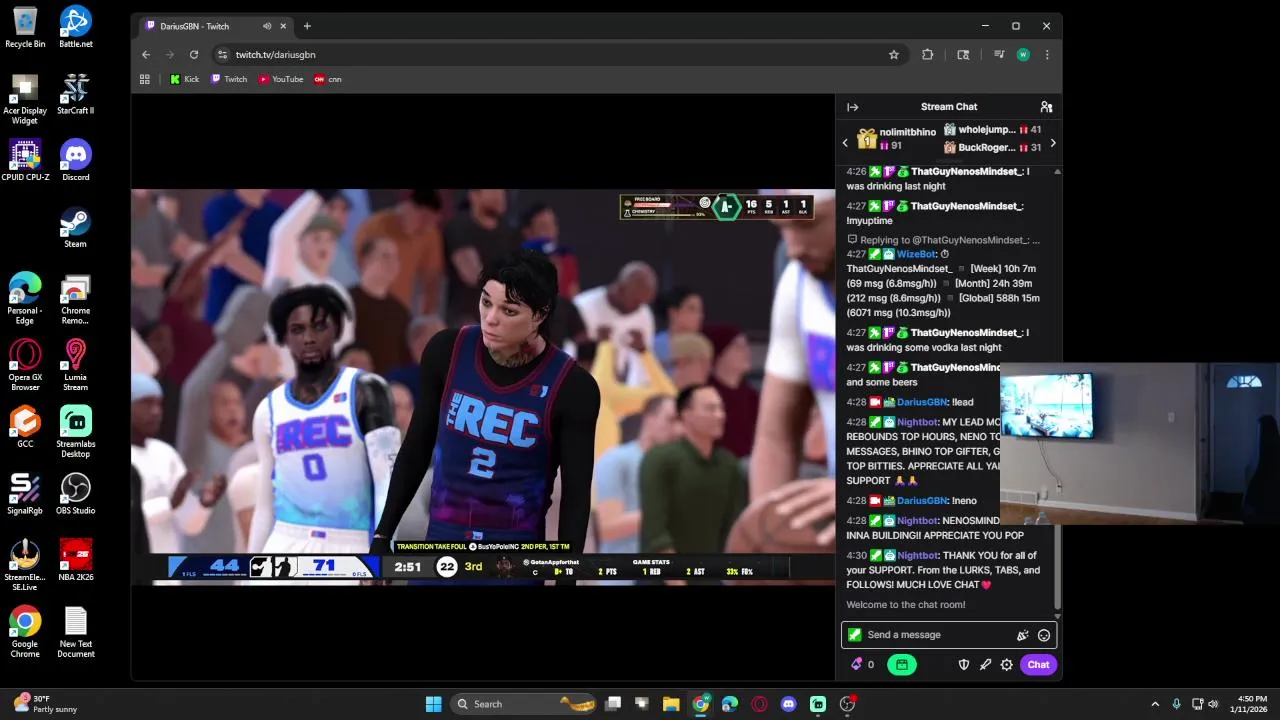Click the green rewards claim button
The height and width of the screenshot is (720, 1280).
901,664
